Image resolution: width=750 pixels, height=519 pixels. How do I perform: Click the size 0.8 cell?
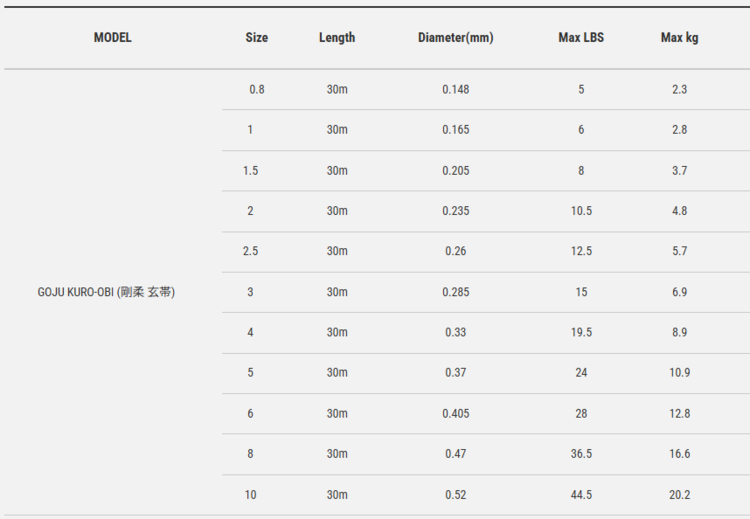(x=257, y=90)
